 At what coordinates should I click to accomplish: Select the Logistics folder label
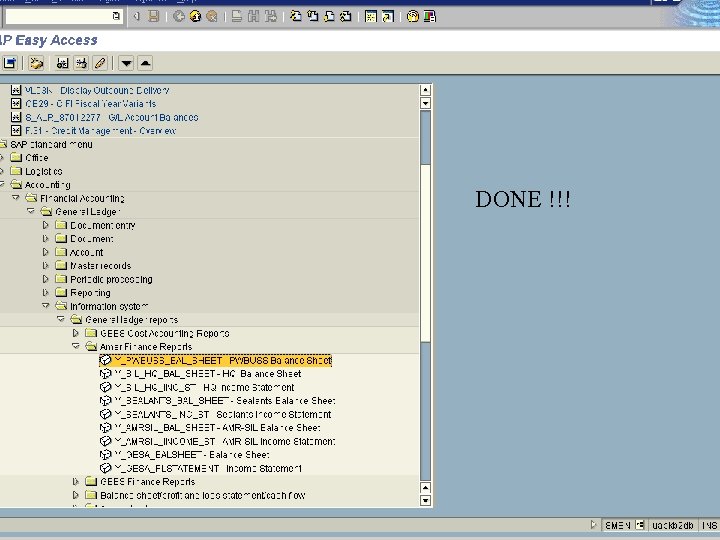click(x=44, y=171)
